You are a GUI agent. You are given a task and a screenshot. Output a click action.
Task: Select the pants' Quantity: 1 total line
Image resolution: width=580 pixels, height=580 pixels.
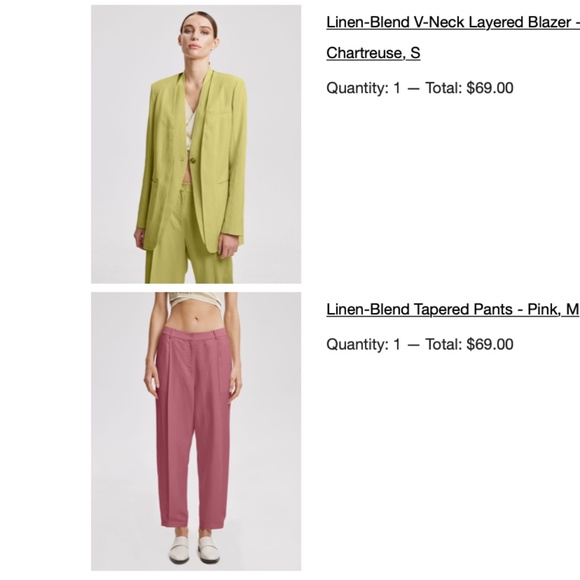(420, 344)
